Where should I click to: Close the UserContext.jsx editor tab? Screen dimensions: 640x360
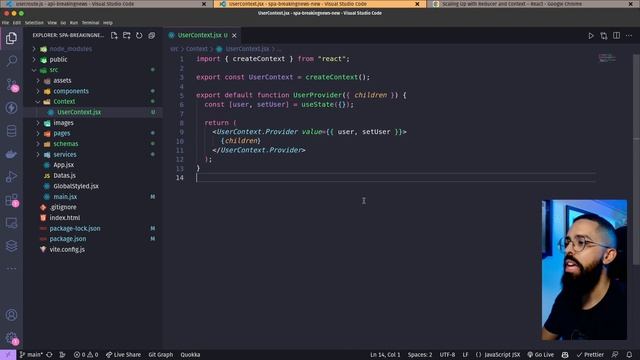pos(234,36)
